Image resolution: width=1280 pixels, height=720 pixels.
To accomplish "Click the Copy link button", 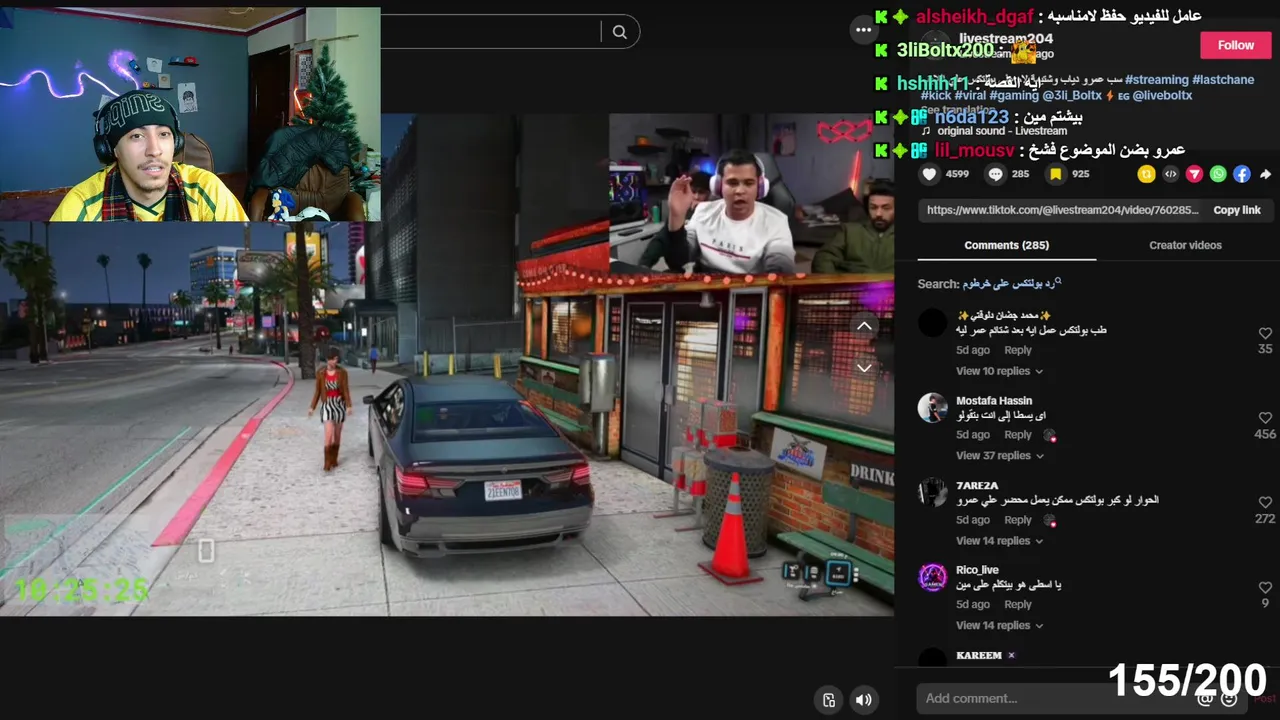I will [1237, 210].
